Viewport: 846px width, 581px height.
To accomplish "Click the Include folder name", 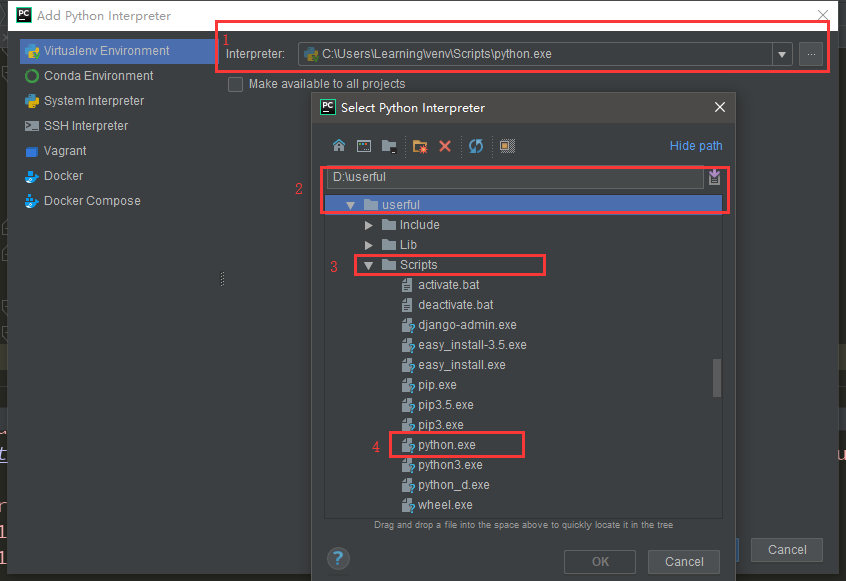I will click(419, 225).
